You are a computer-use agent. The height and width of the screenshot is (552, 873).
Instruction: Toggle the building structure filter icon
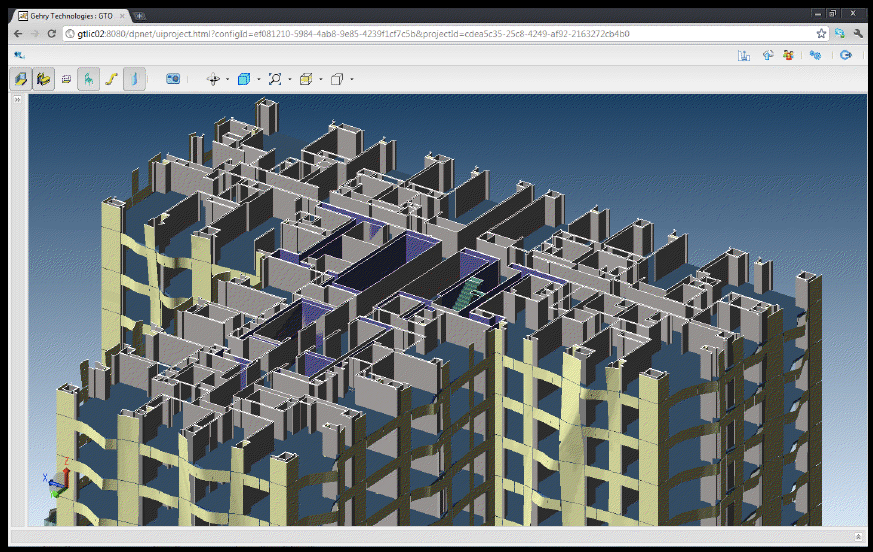[x=21, y=79]
